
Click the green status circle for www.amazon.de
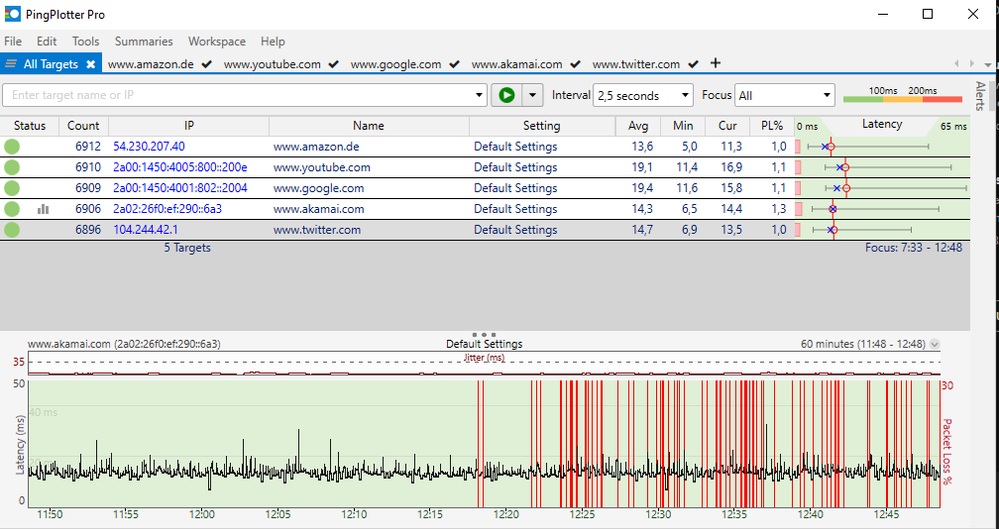tap(11, 147)
